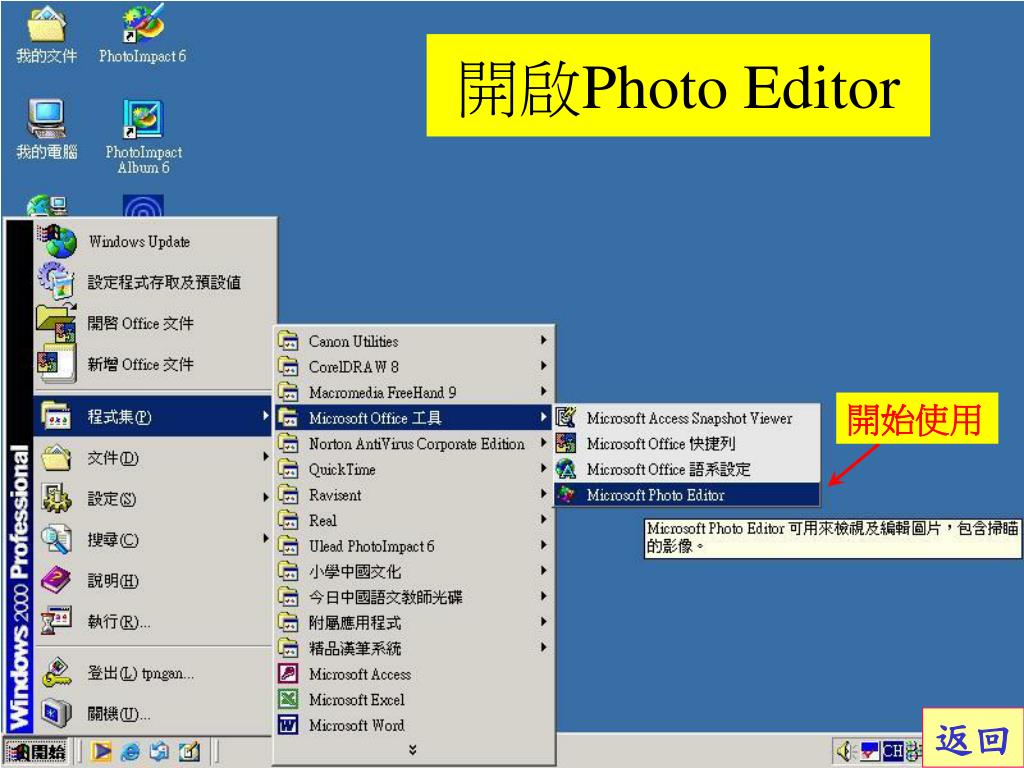Viewport: 1024px width, 768px height.
Task: Launch Internet Explorer from quick launch bar
Action: (x=131, y=752)
